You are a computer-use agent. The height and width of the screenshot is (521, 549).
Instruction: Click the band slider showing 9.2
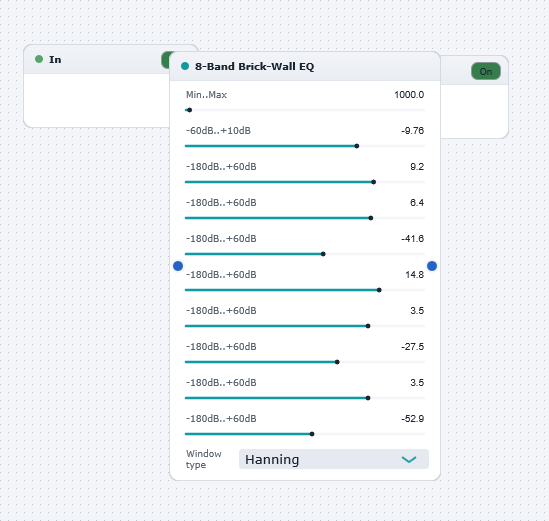click(305, 182)
